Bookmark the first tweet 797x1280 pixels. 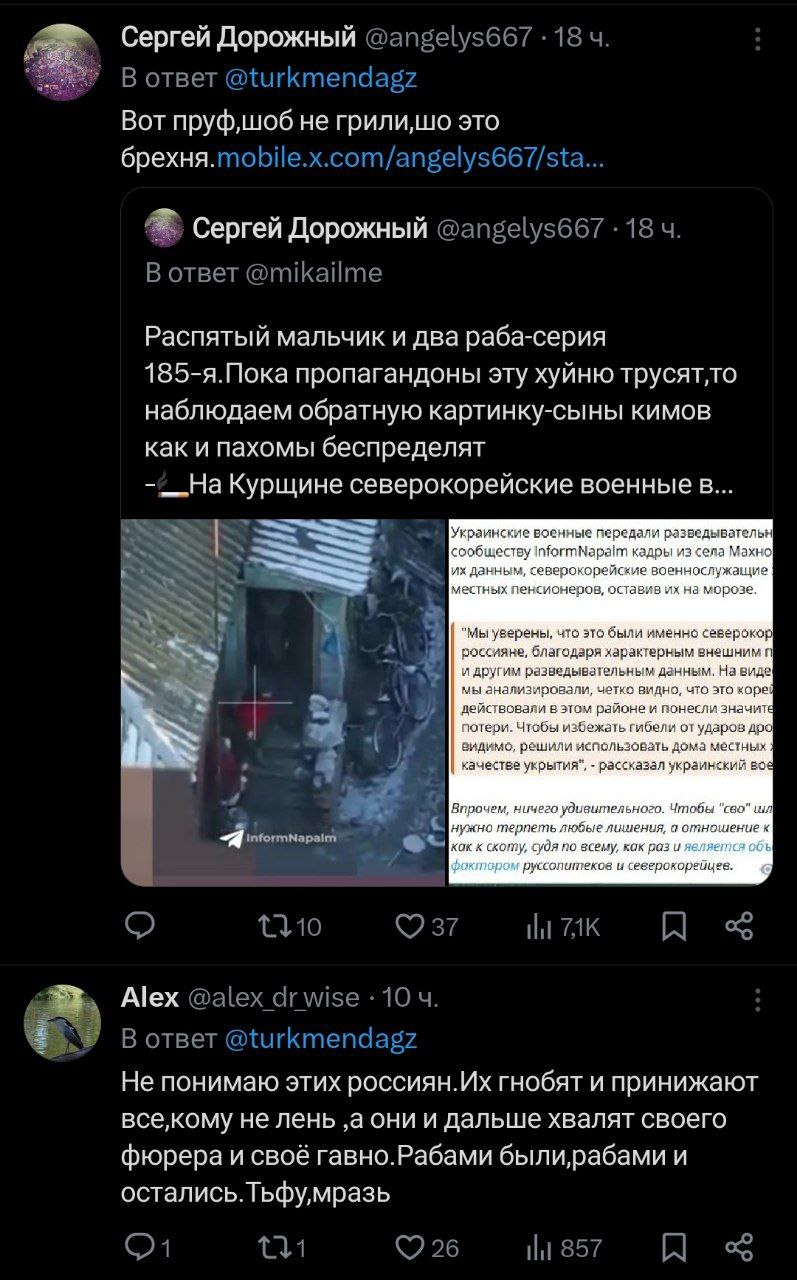click(675, 928)
